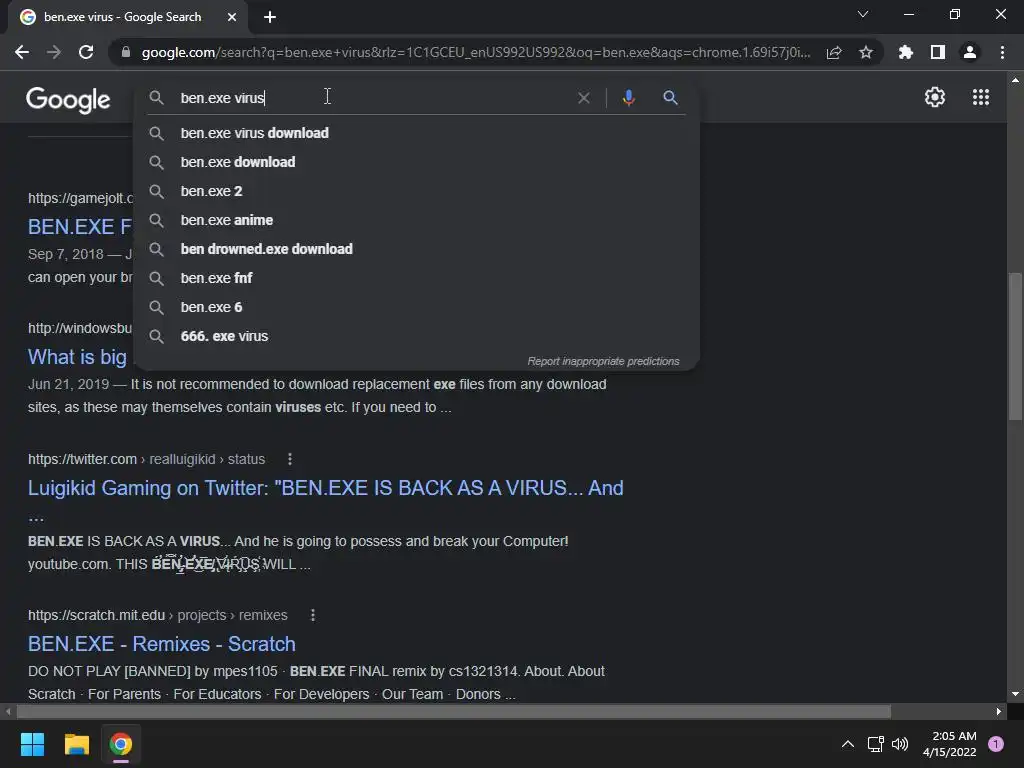Image resolution: width=1024 pixels, height=768 pixels.
Task: Choose suggestion 'ben drowned.exe download'
Action: pos(416,249)
